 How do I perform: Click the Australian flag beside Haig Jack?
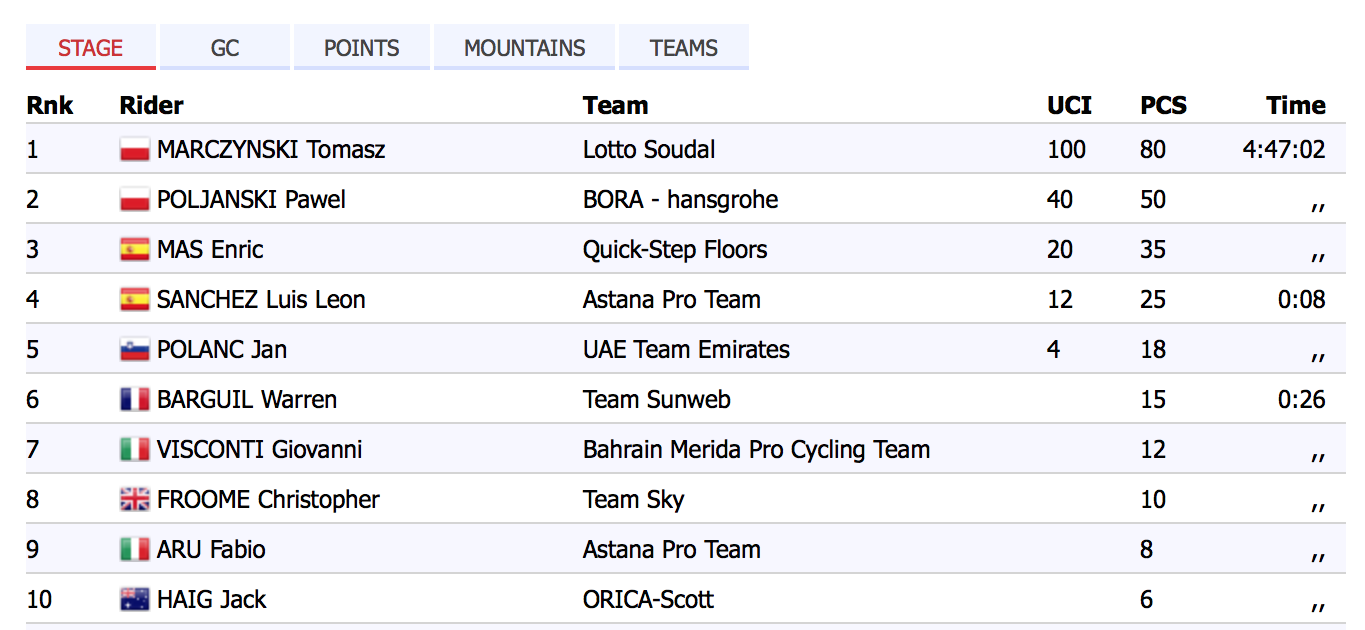point(134,600)
